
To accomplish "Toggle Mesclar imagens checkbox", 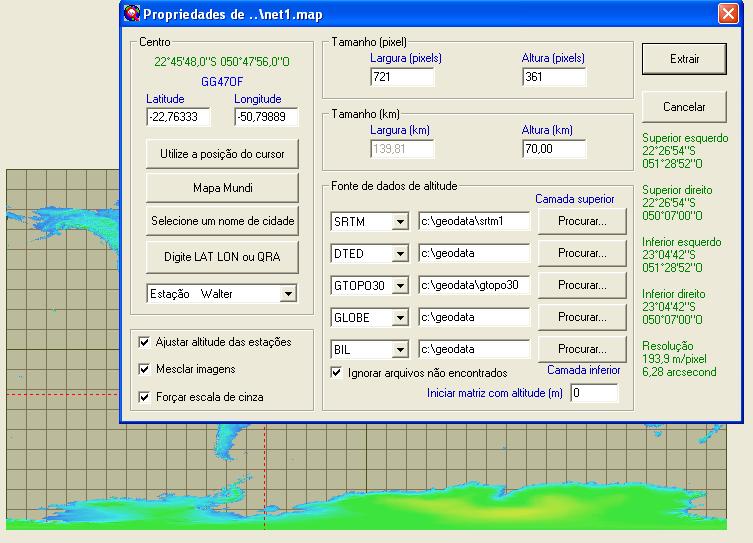I will [144, 369].
